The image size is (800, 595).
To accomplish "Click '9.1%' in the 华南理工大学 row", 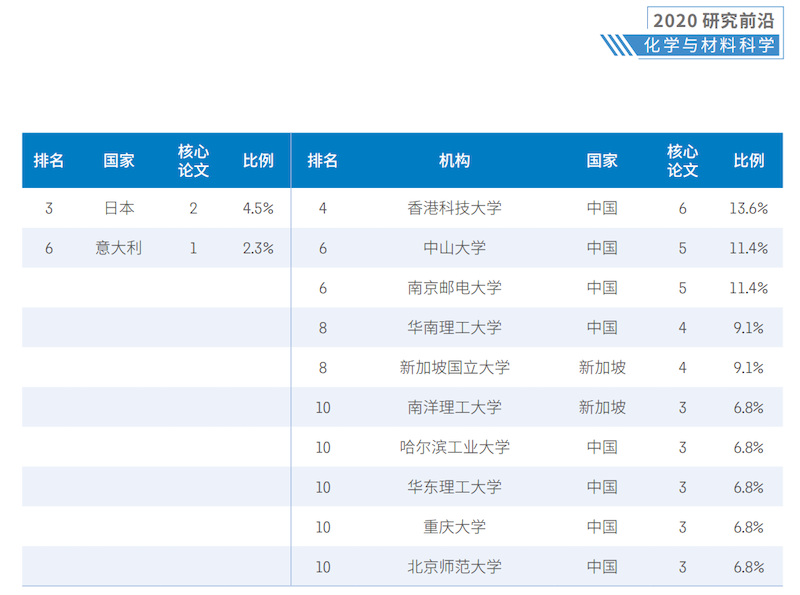I will click(748, 328).
